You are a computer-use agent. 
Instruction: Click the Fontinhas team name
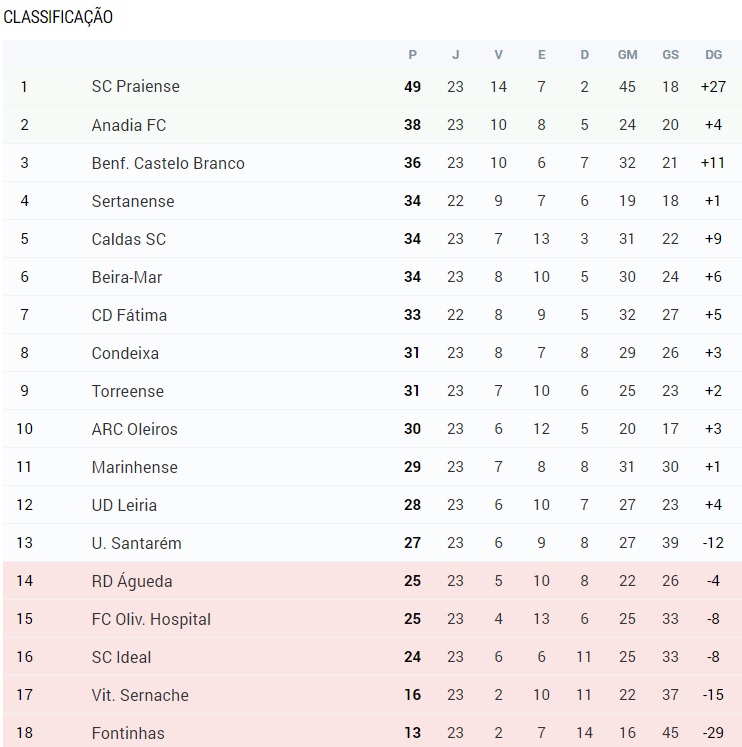[128, 733]
